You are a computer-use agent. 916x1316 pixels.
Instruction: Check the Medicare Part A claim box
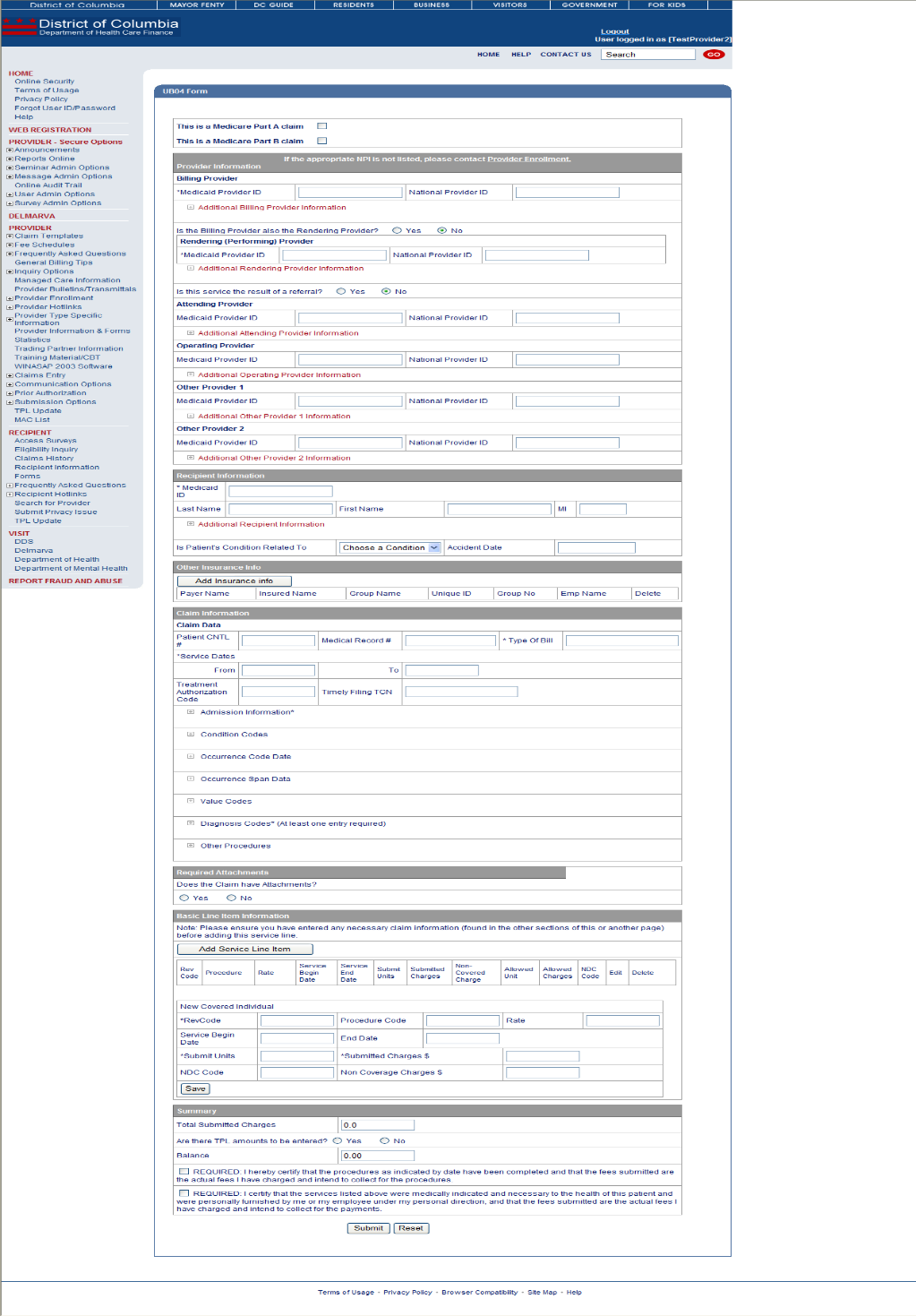point(322,126)
